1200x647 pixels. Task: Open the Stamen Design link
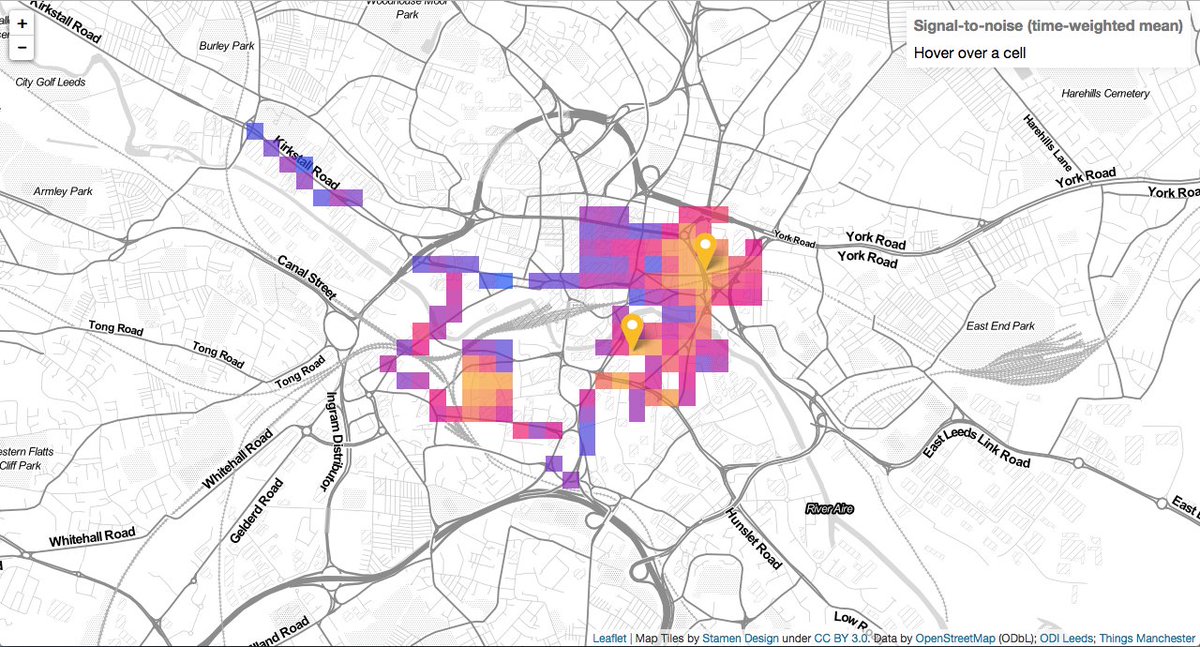click(x=738, y=637)
